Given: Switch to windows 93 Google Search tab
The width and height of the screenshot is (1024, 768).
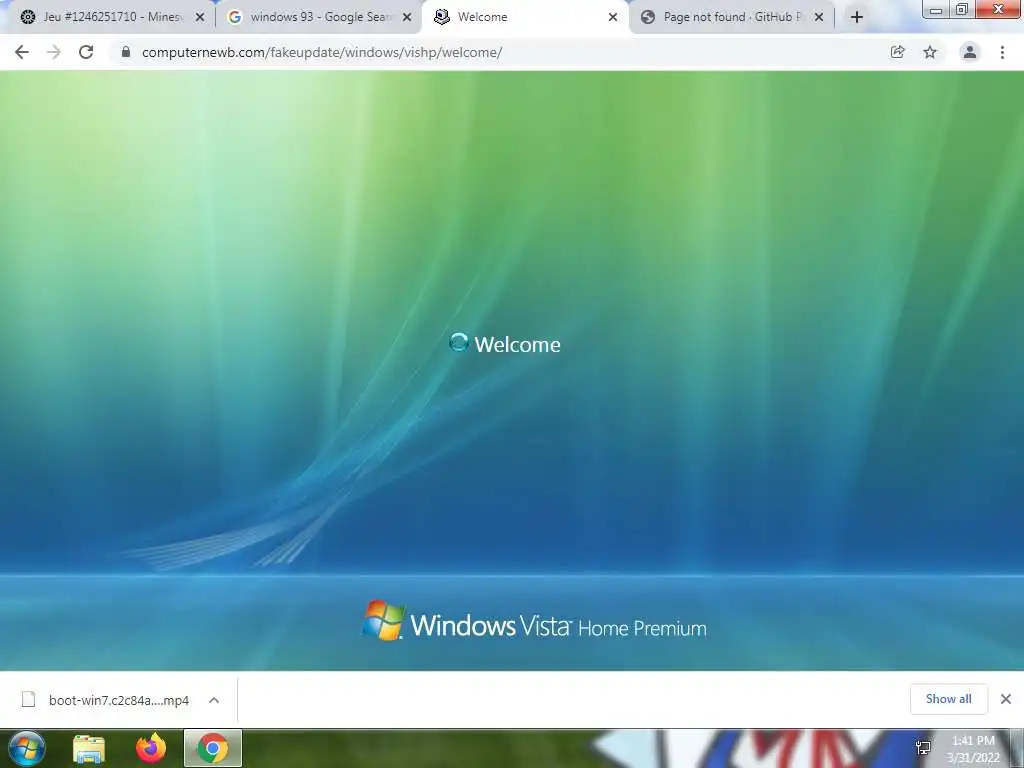Looking at the screenshot, I should point(320,17).
